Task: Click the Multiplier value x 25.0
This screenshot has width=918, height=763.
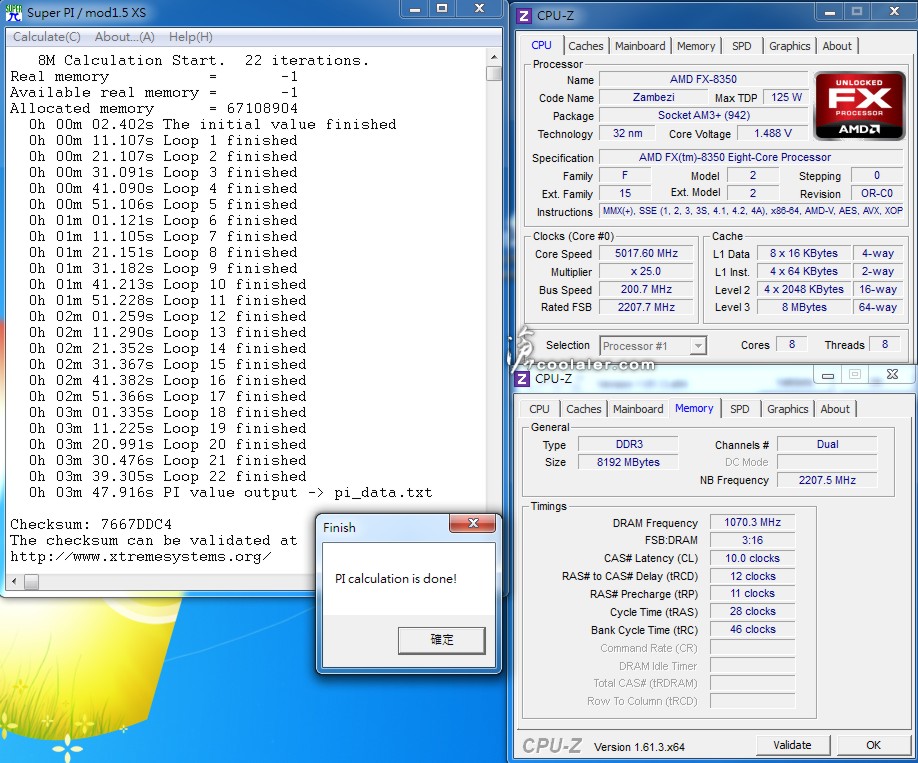Action: 646,271
